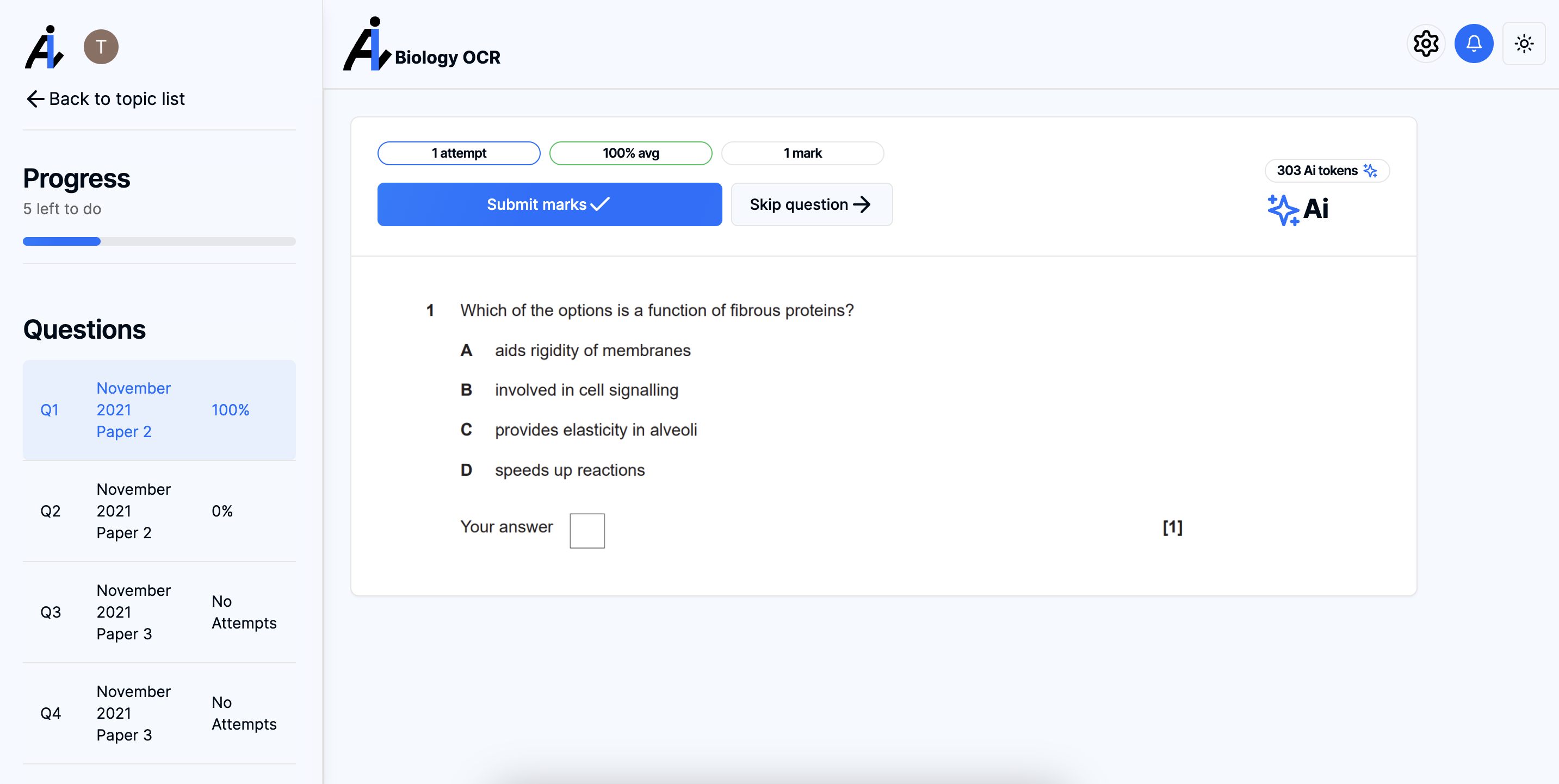Viewport: 1559px width, 784px height.
Task: Toggle light/dark theme sun icon
Action: coord(1523,43)
